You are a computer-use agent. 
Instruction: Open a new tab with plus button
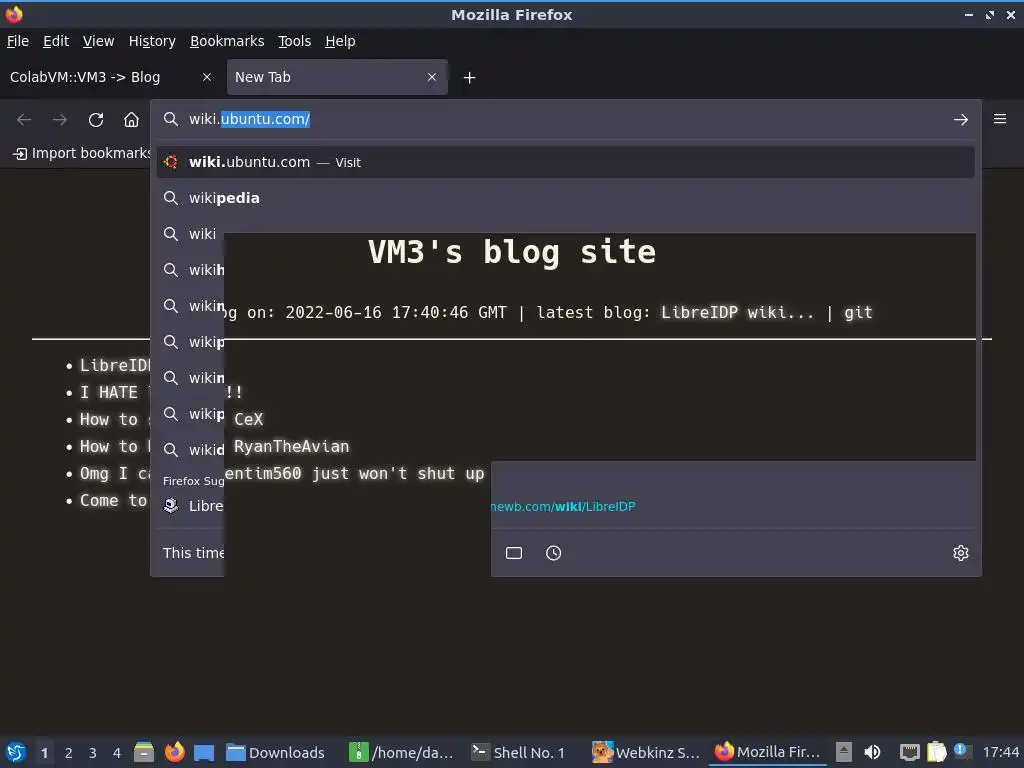(x=469, y=78)
